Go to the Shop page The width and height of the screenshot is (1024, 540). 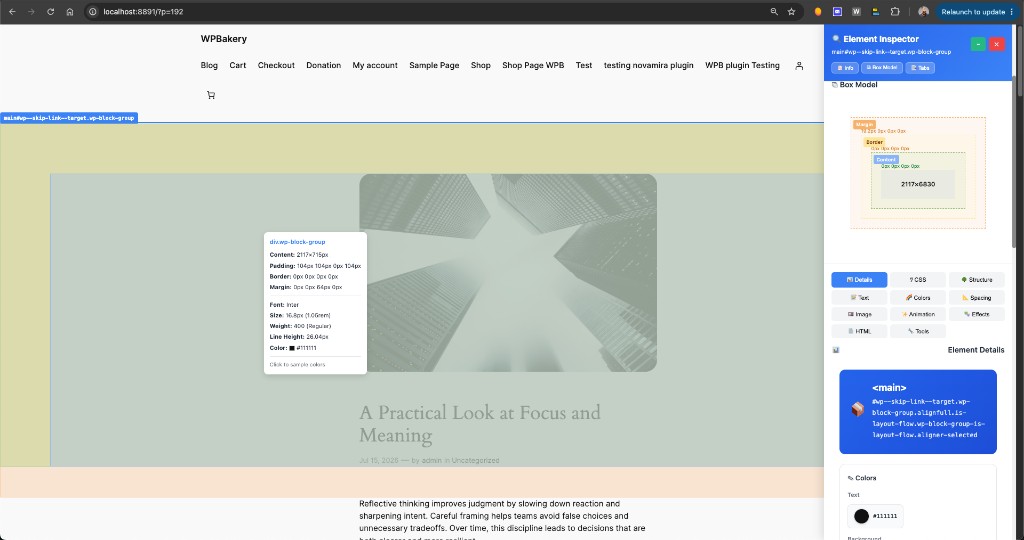[x=481, y=65]
